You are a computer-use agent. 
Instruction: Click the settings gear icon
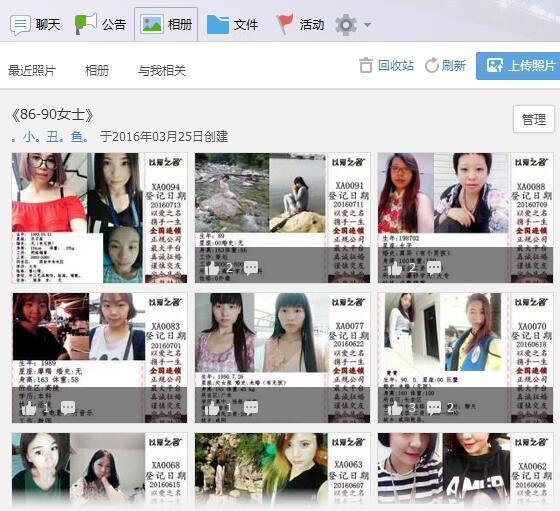click(x=346, y=25)
